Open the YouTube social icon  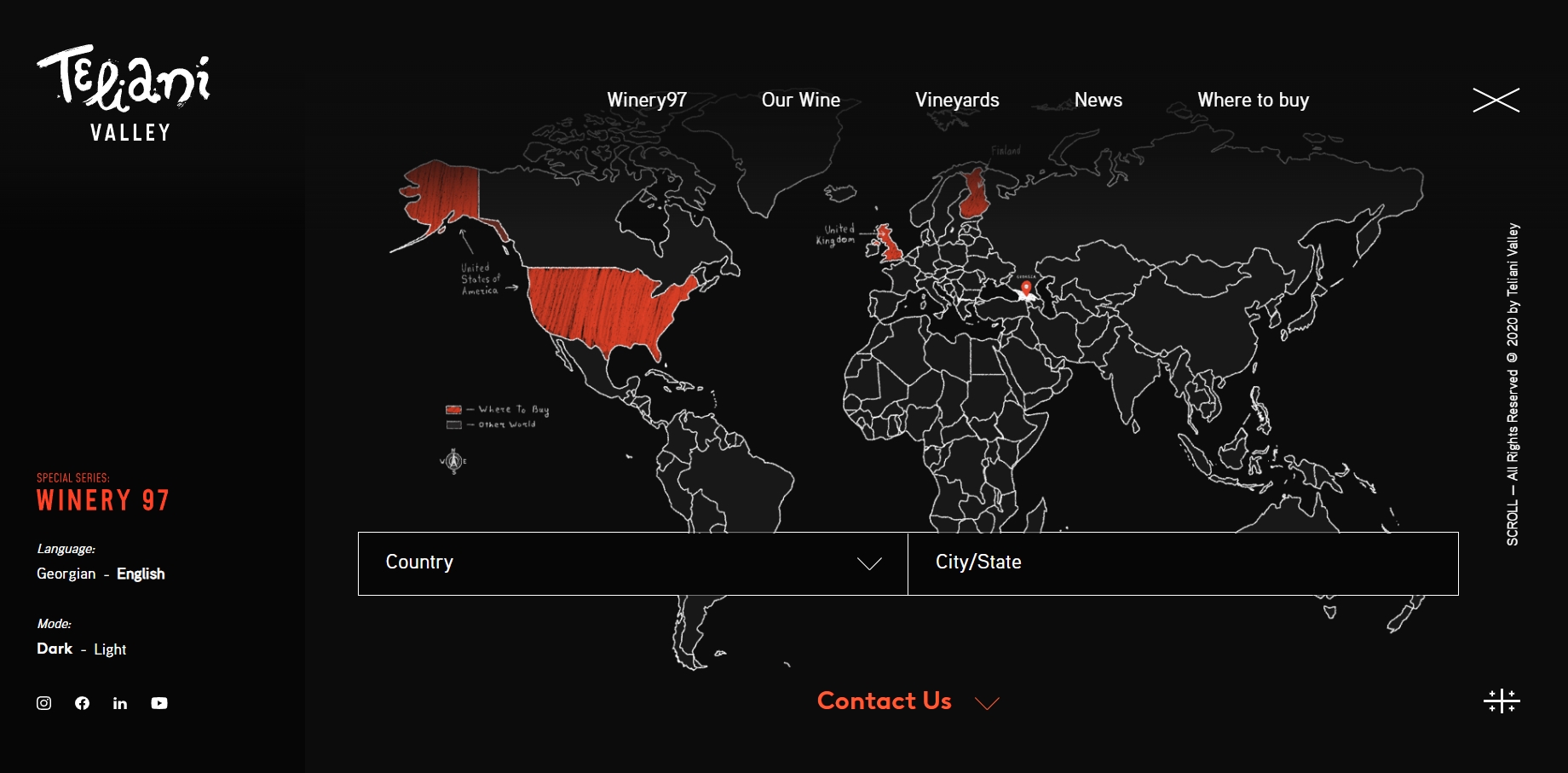point(159,703)
